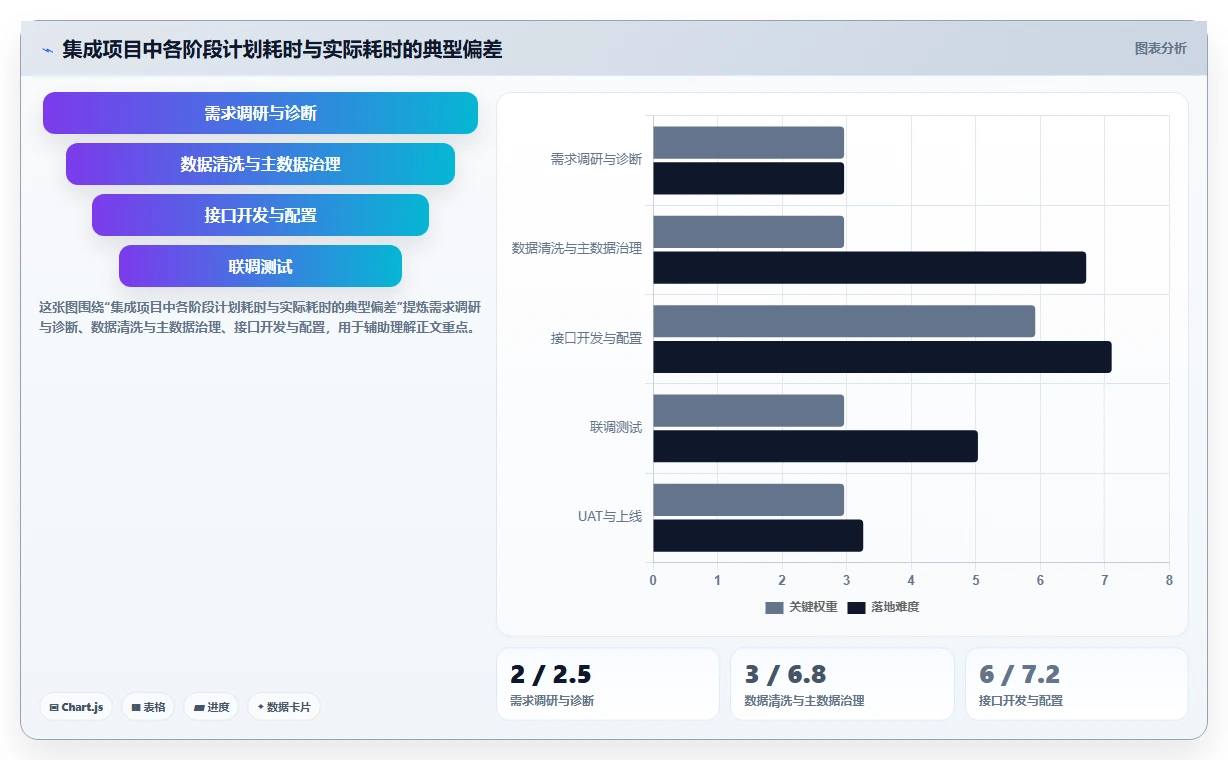The height and width of the screenshot is (760, 1228).
Task: Click the 表格 tag icon
Action: point(136,707)
